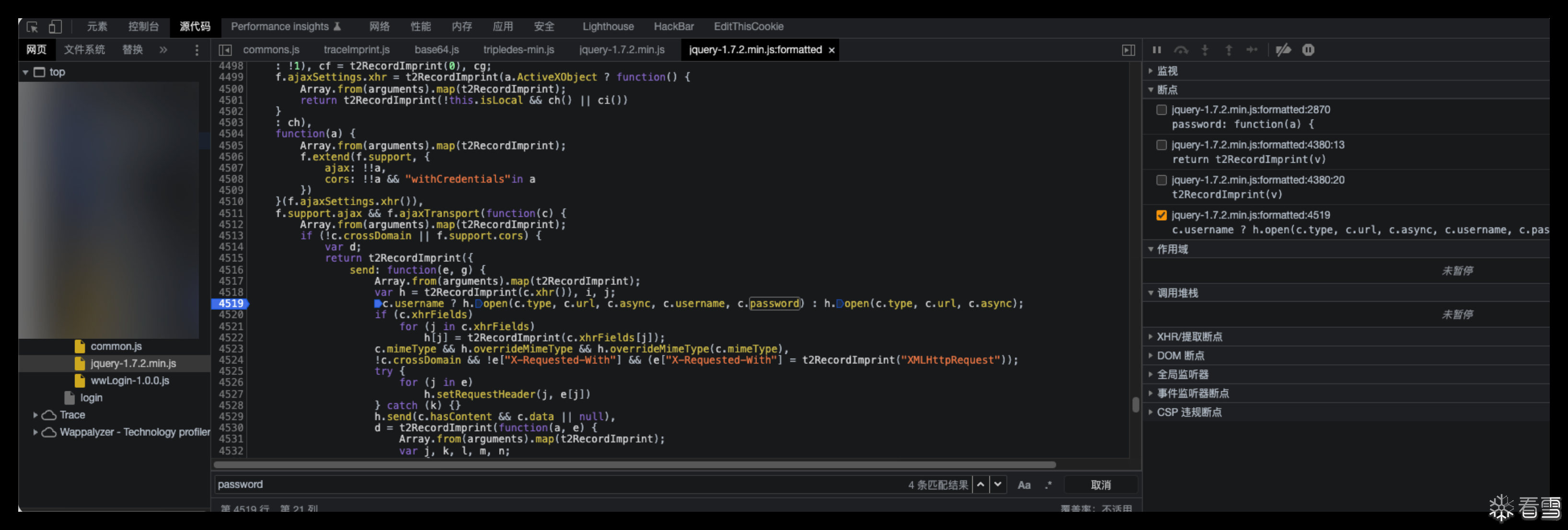Toggle case-sensitive search Aa
The image size is (1568, 530).
click(1024, 485)
